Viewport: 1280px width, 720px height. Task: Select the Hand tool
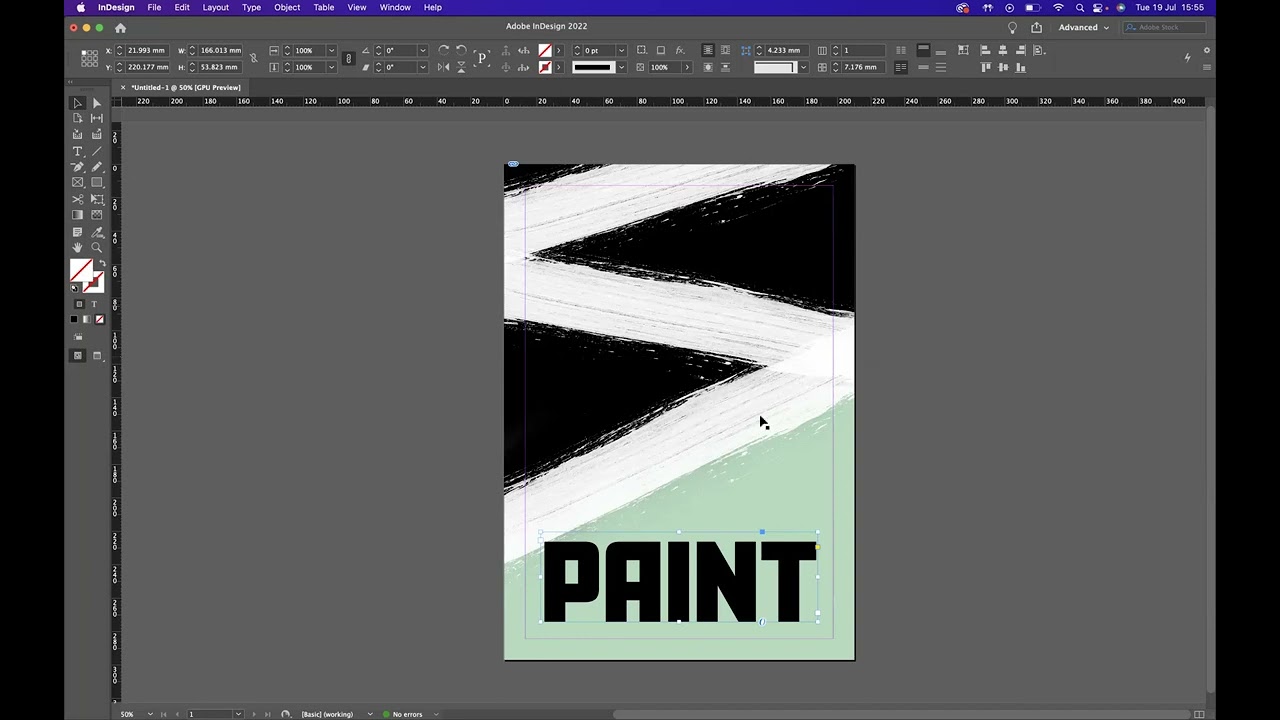click(77, 248)
